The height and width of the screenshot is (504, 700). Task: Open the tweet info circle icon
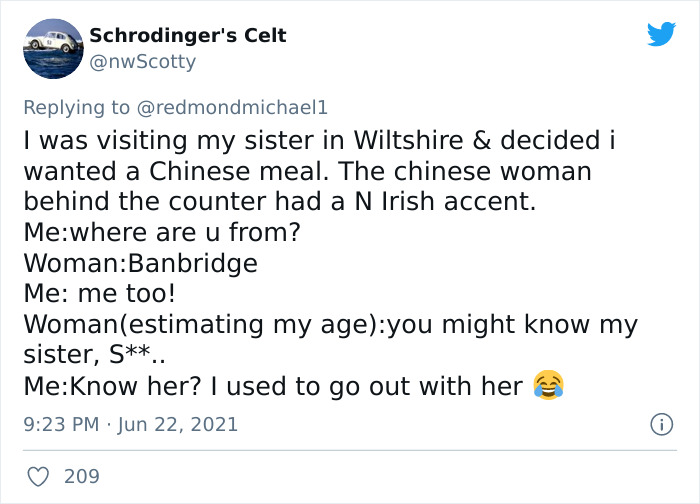[x=660, y=424]
